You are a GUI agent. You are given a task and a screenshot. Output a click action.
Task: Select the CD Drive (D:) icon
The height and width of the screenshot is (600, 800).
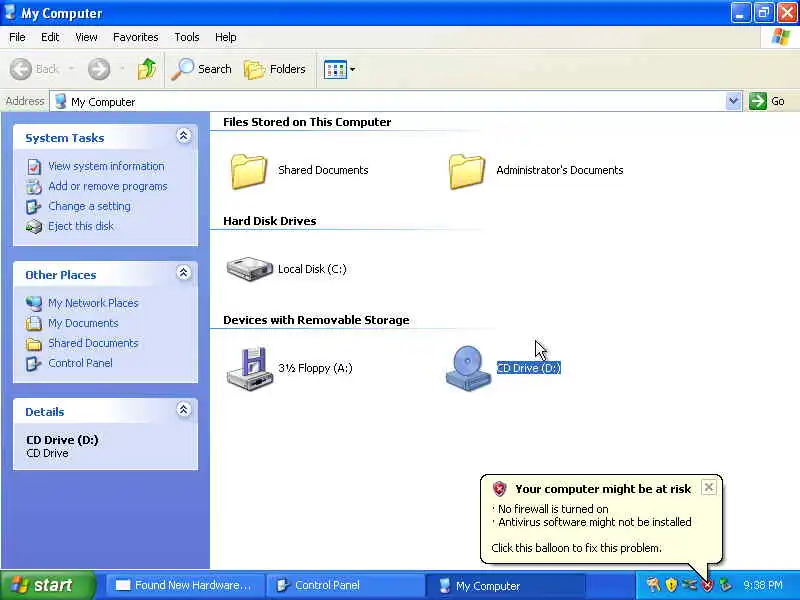tap(468, 368)
